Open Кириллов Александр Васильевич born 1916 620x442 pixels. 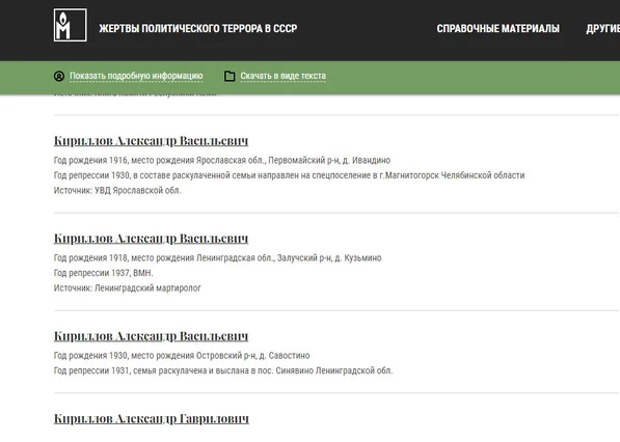click(x=151, y=140)
